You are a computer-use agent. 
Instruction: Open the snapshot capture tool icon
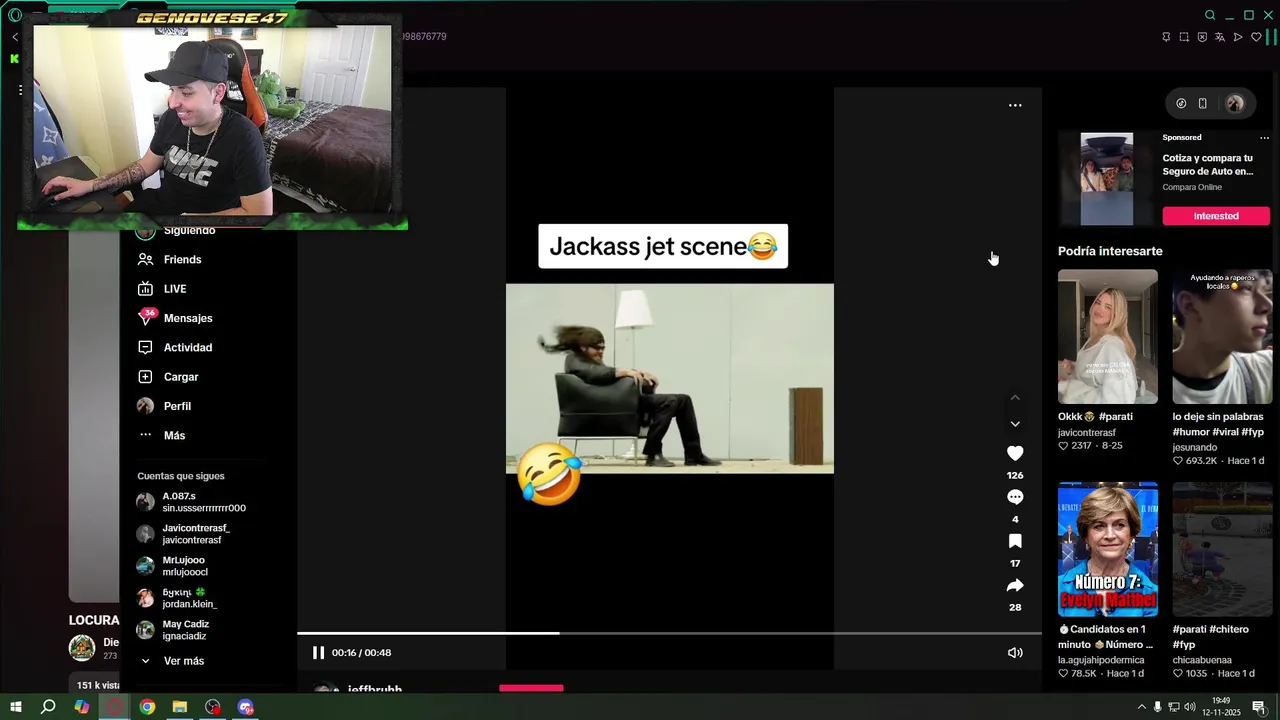1184,37
